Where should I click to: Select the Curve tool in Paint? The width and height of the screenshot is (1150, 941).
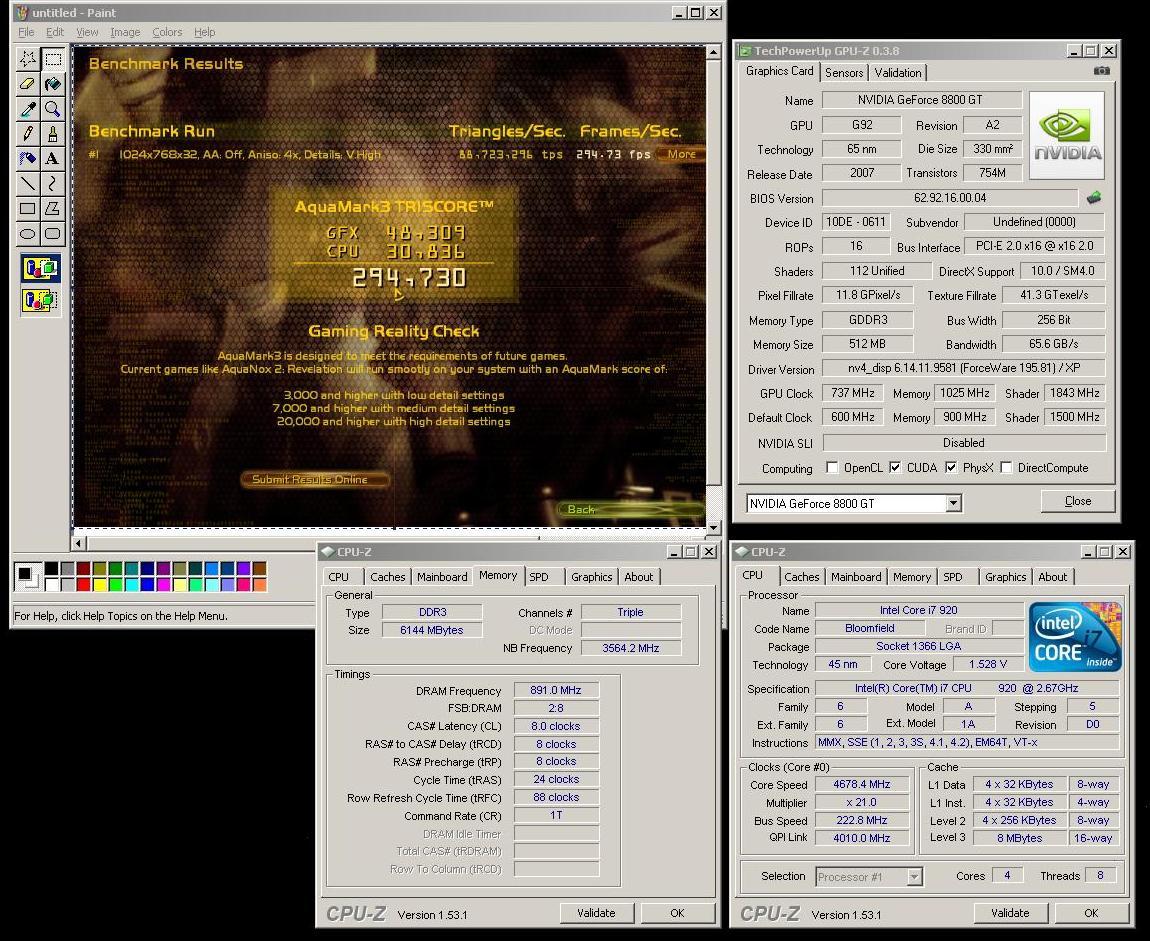53,183
